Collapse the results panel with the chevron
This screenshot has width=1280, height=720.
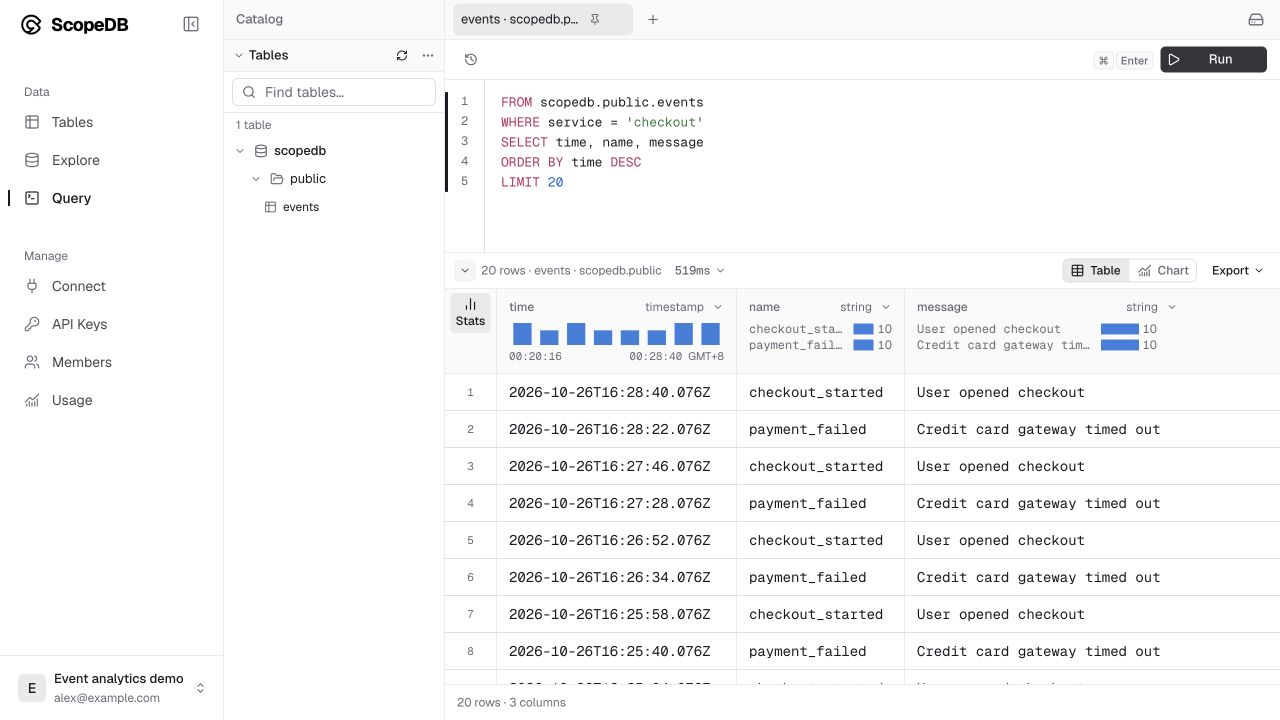464,271
